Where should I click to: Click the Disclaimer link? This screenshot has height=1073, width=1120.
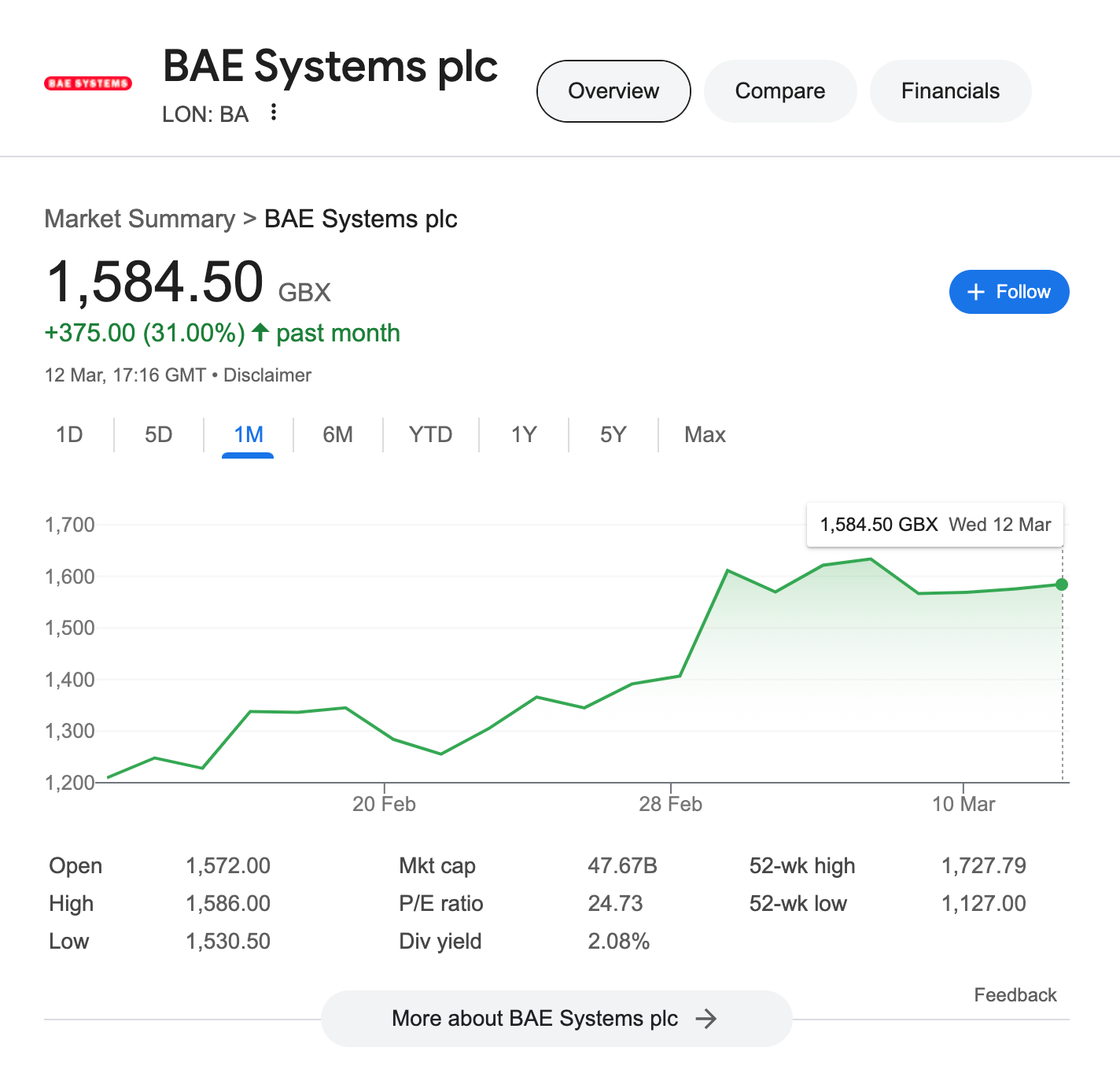[267, 375]
